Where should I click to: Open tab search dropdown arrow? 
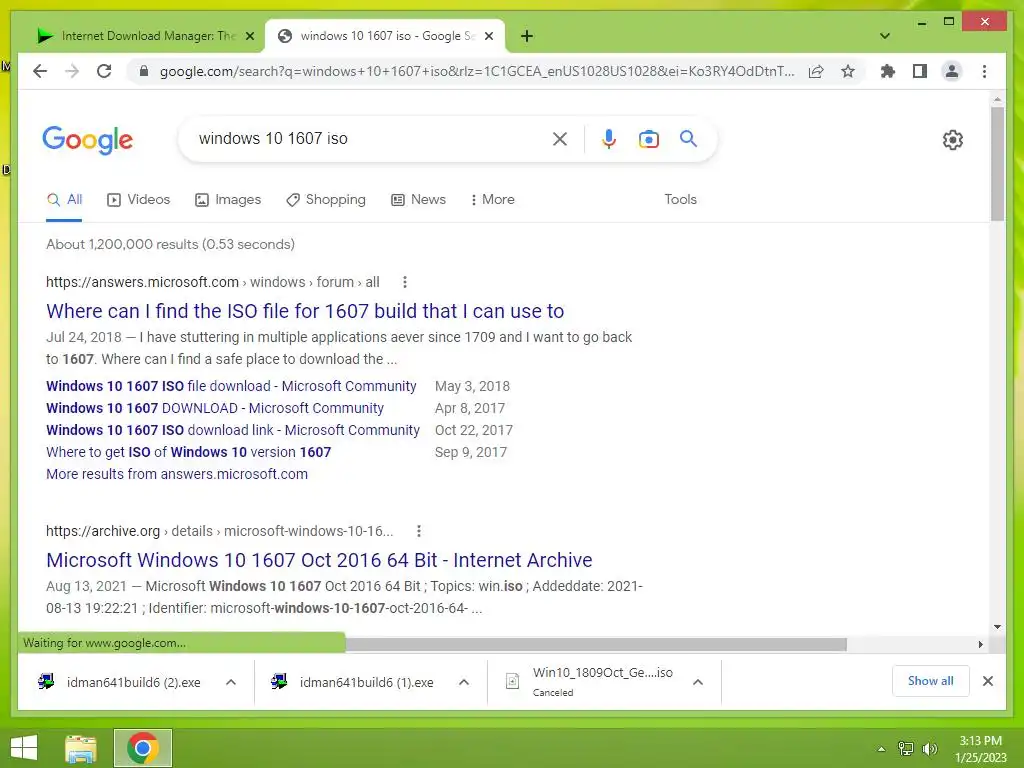click(885, 36)
